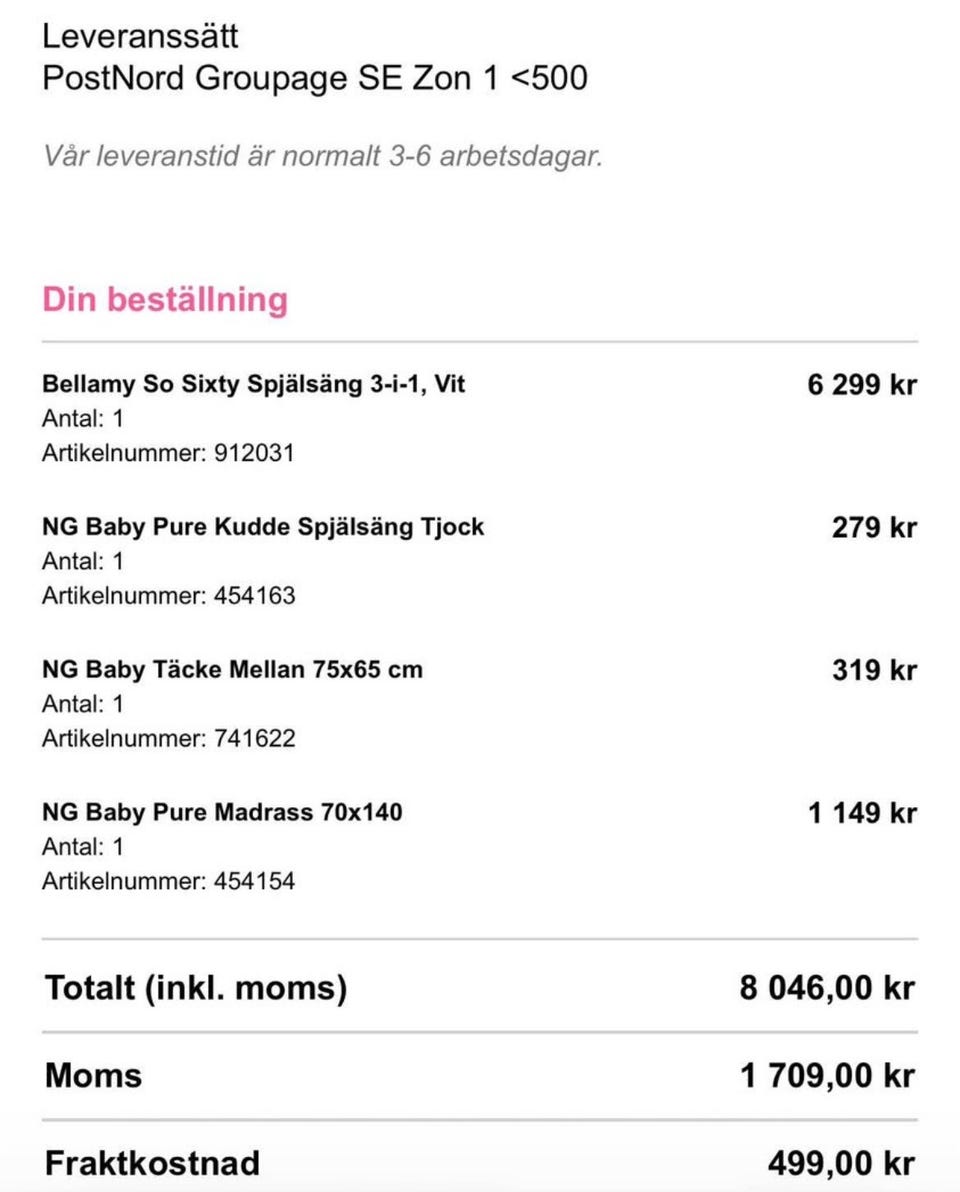Select article number 454163
Screen dimensions: 960x1192
pos(254,596)
